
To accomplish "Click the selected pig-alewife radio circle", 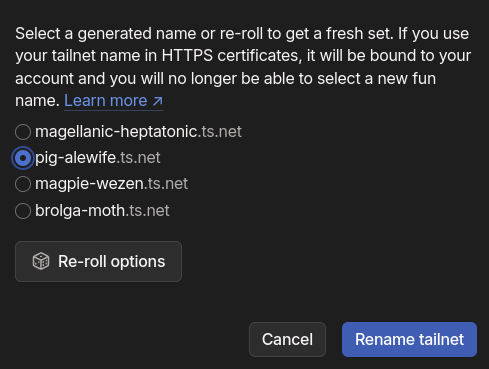I will click(23, 158).
